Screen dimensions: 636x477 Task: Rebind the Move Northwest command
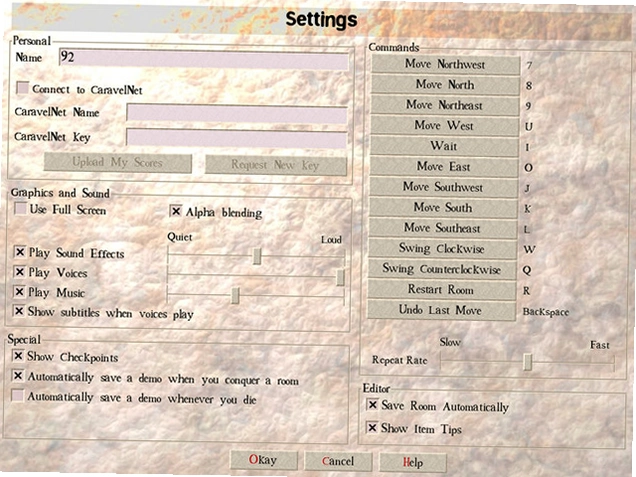pyautogui.click(x=445, y=64)
